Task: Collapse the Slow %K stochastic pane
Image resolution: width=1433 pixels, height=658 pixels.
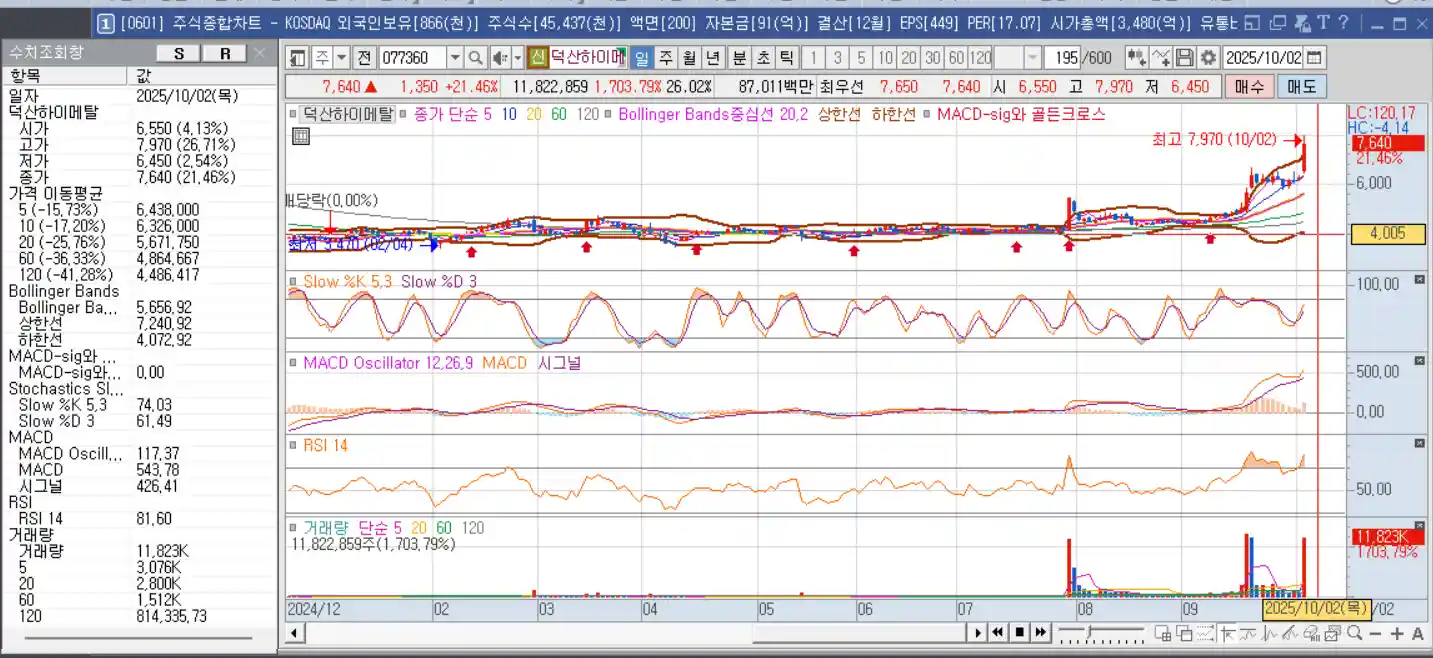Action: (1419, 281)
